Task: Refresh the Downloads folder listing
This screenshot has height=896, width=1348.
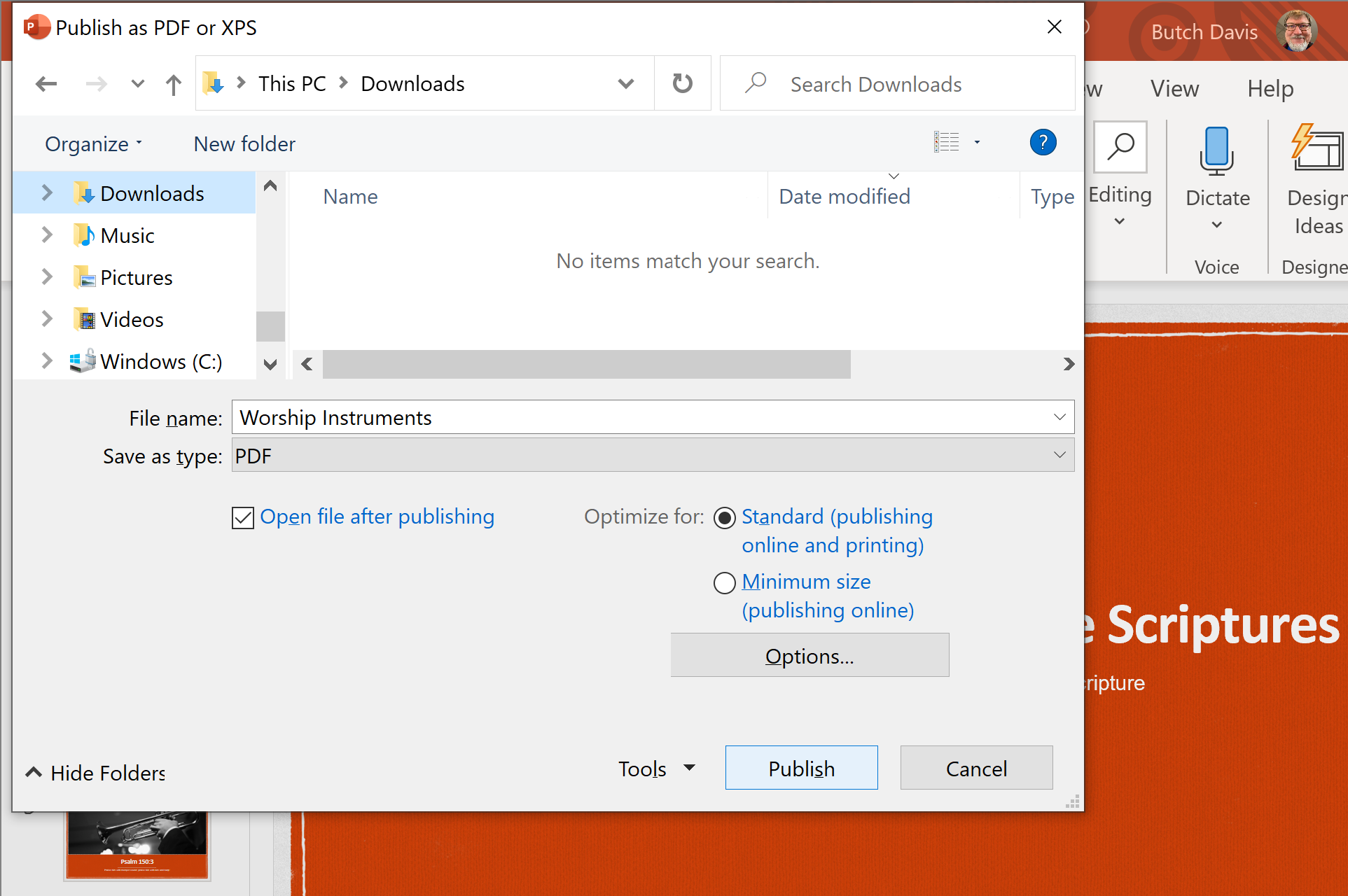Action: tap(682, 83)
